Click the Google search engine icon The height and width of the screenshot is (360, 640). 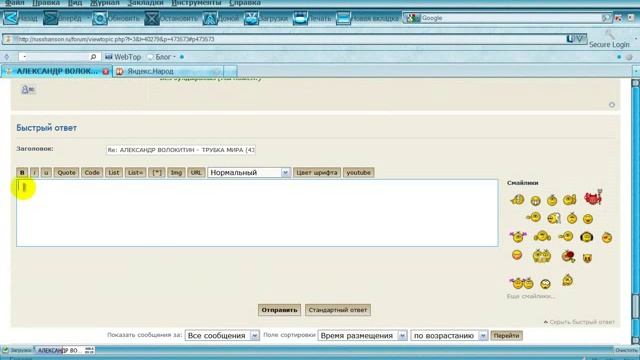(412, 18)
